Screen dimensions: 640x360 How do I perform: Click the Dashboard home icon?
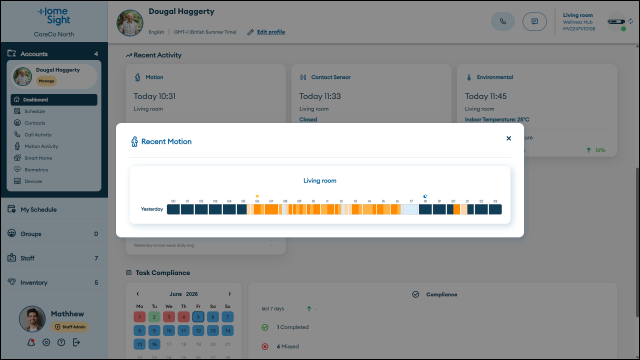click(17, 99)
